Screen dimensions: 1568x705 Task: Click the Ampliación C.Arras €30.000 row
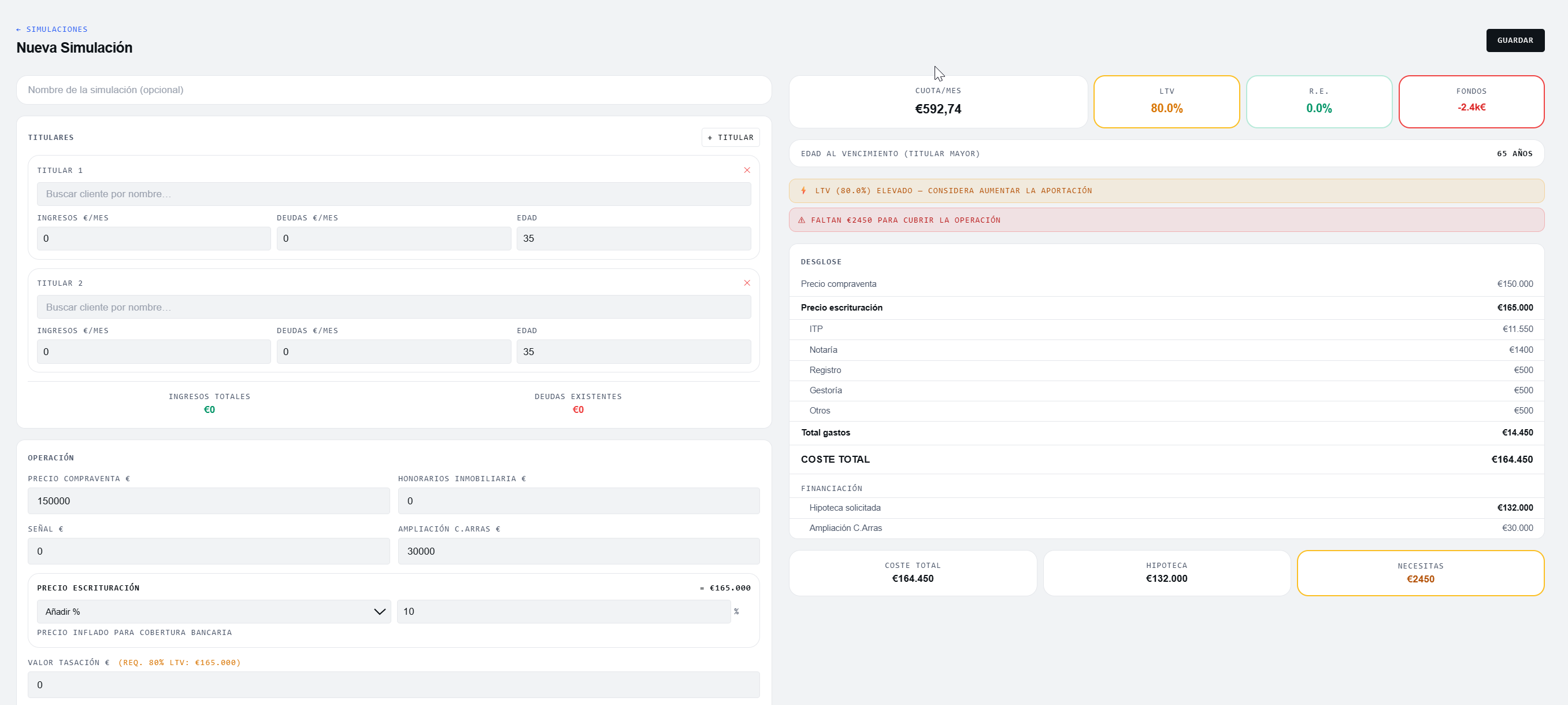(1166, 528)
